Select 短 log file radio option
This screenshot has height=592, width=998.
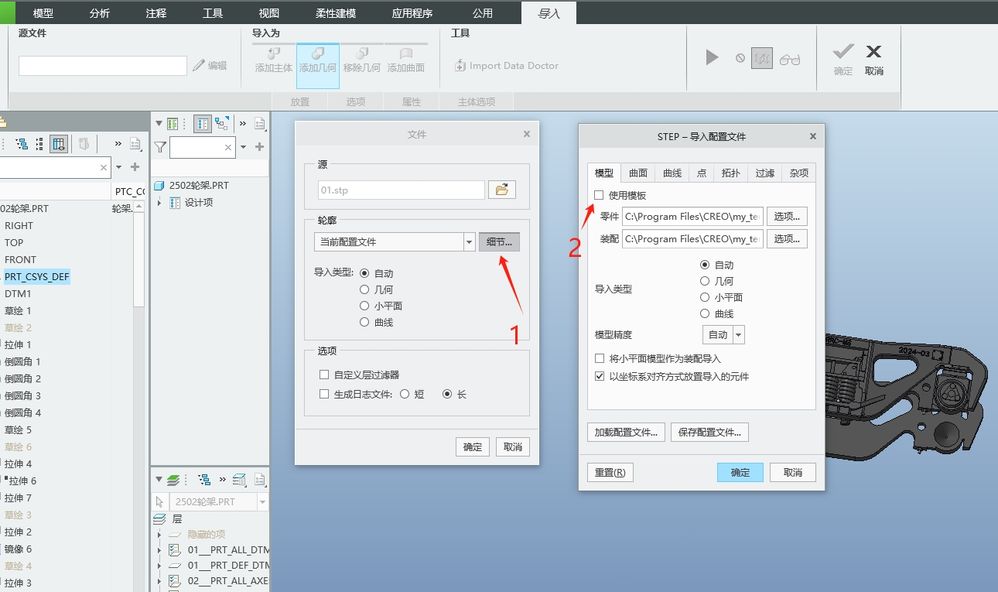coord(404,394)
